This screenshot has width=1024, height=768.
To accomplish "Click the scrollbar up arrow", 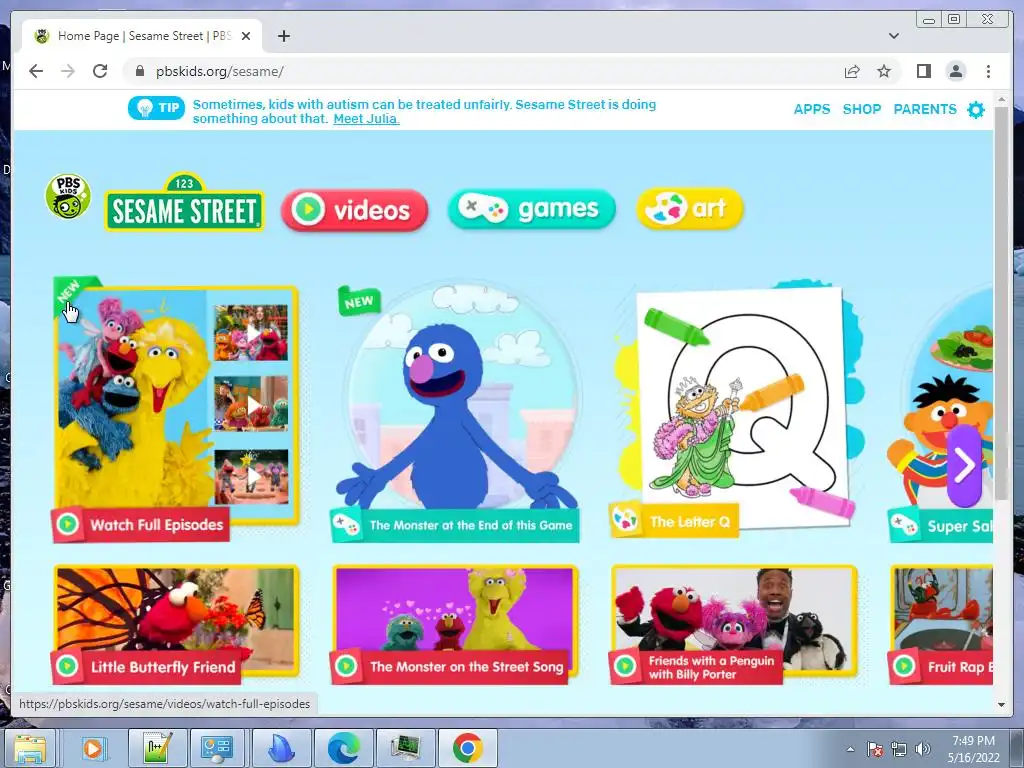I will (1001, 100).
